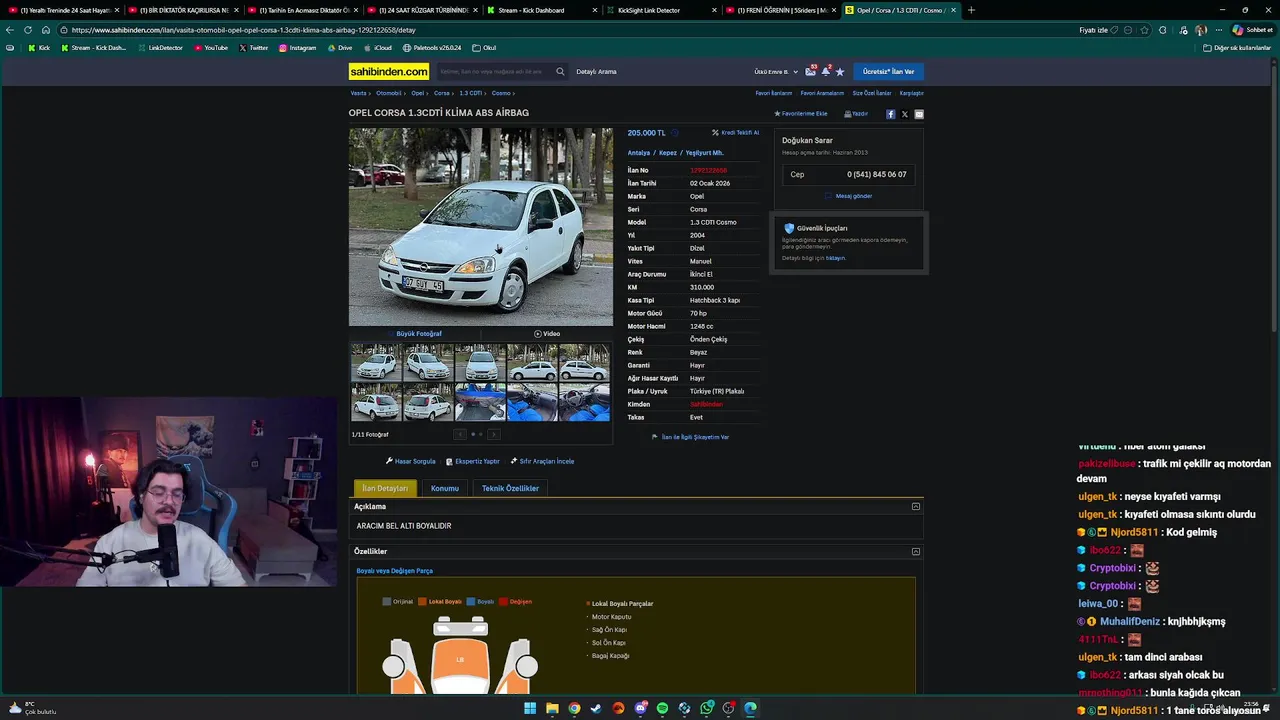Click Yazdır print link

point(856,114)
